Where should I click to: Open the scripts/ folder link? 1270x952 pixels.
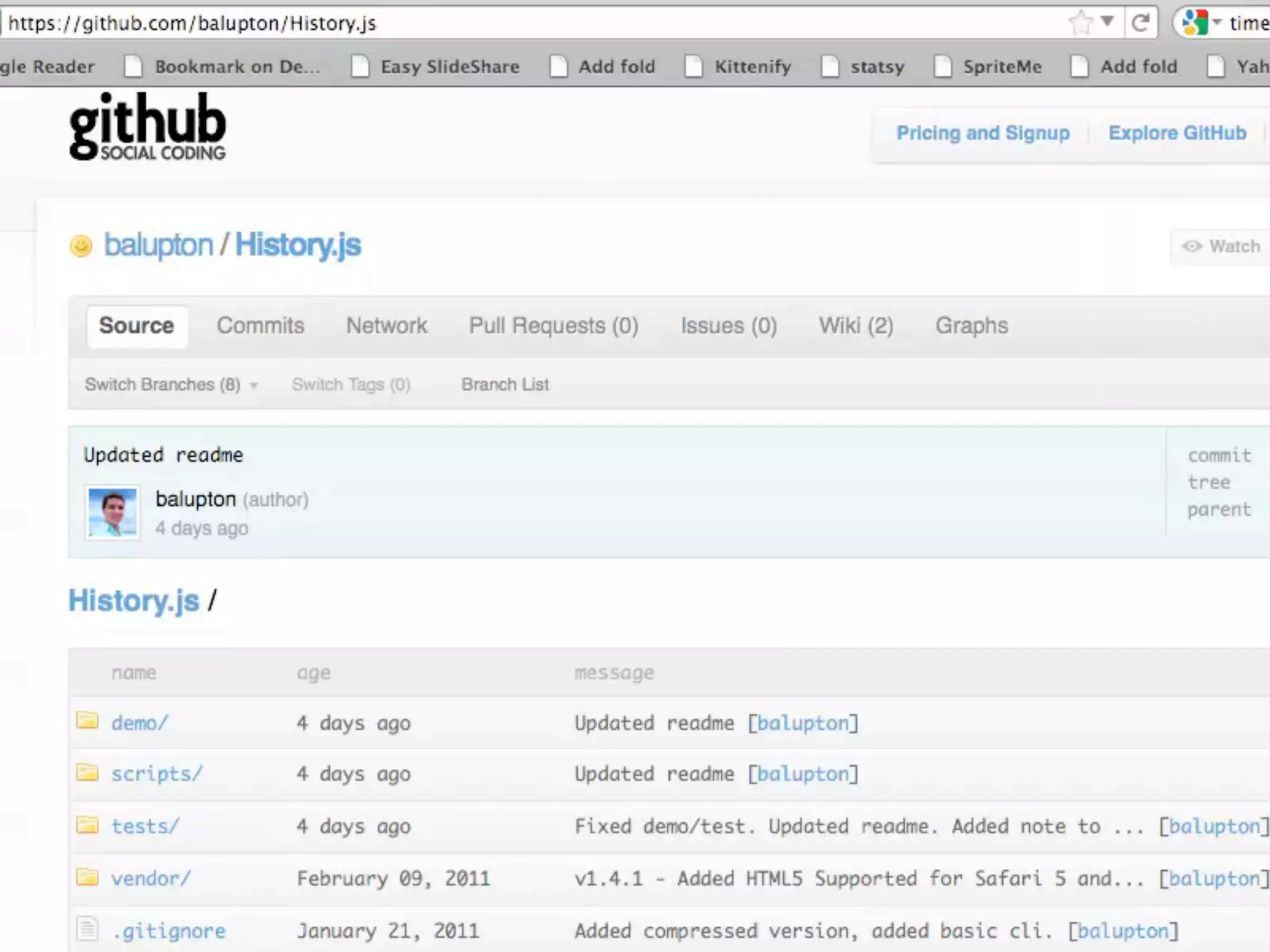(157, 774)
